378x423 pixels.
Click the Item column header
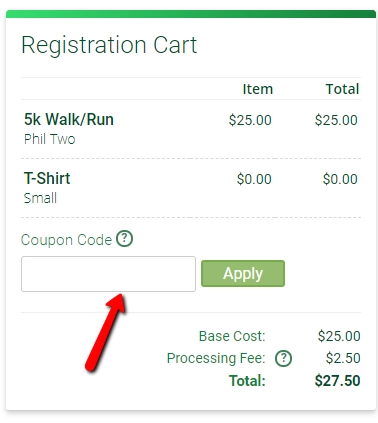258,89
